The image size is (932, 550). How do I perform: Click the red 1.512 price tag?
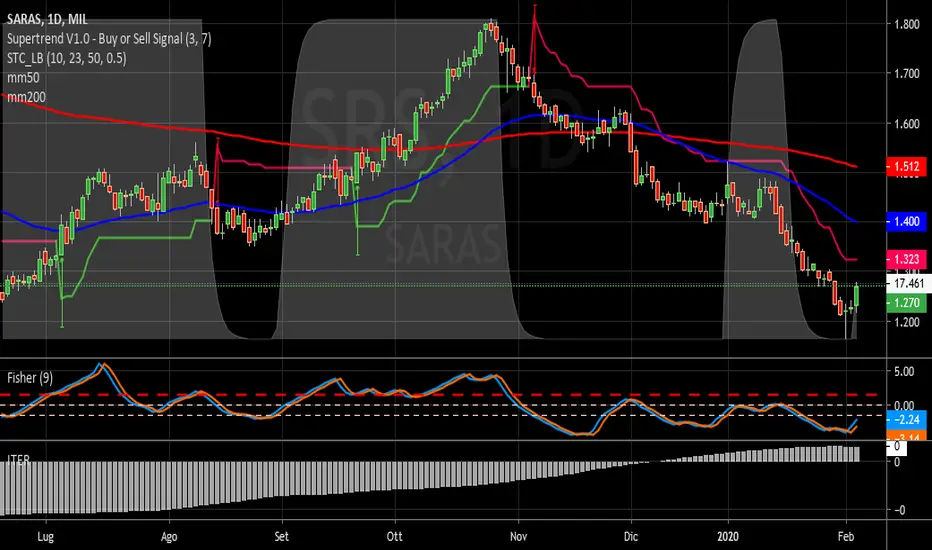click(906, 166)
